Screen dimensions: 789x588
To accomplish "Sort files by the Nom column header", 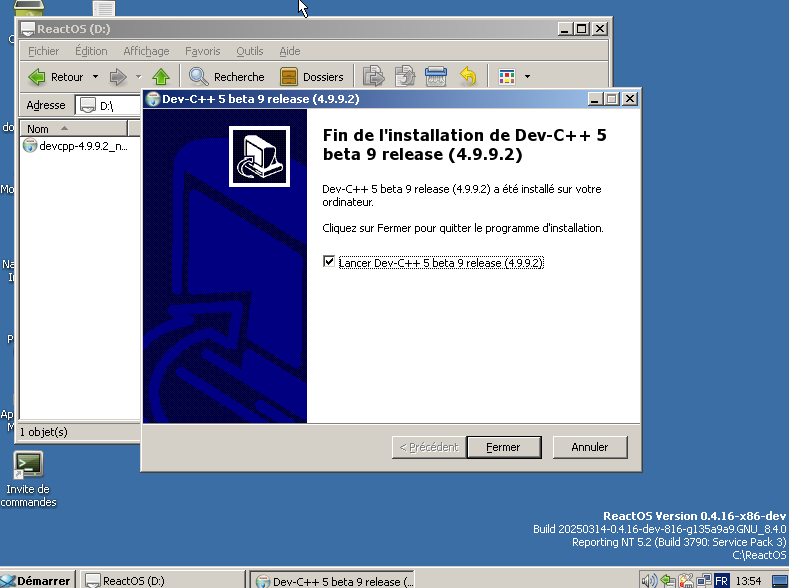I will (74, 129).
